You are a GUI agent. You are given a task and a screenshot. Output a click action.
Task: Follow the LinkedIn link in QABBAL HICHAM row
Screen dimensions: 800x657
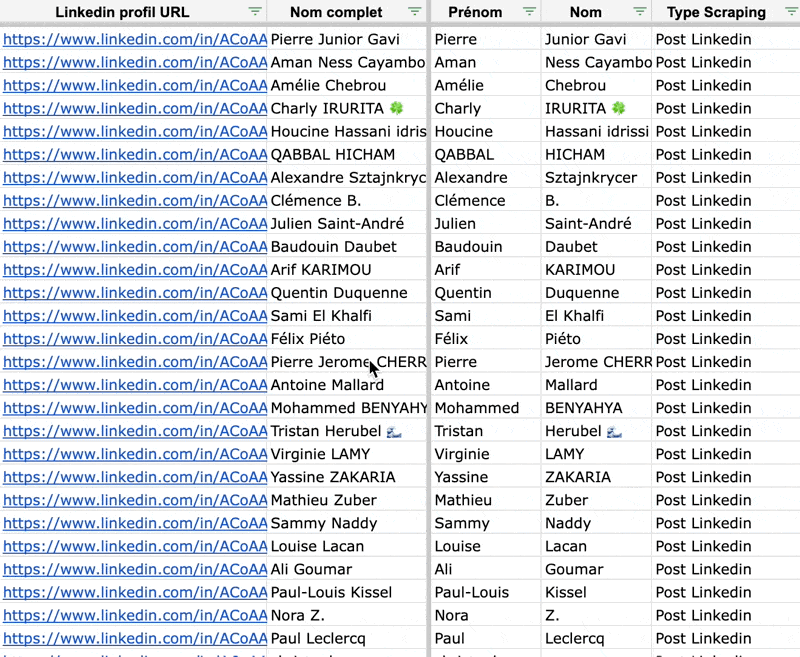134,155
